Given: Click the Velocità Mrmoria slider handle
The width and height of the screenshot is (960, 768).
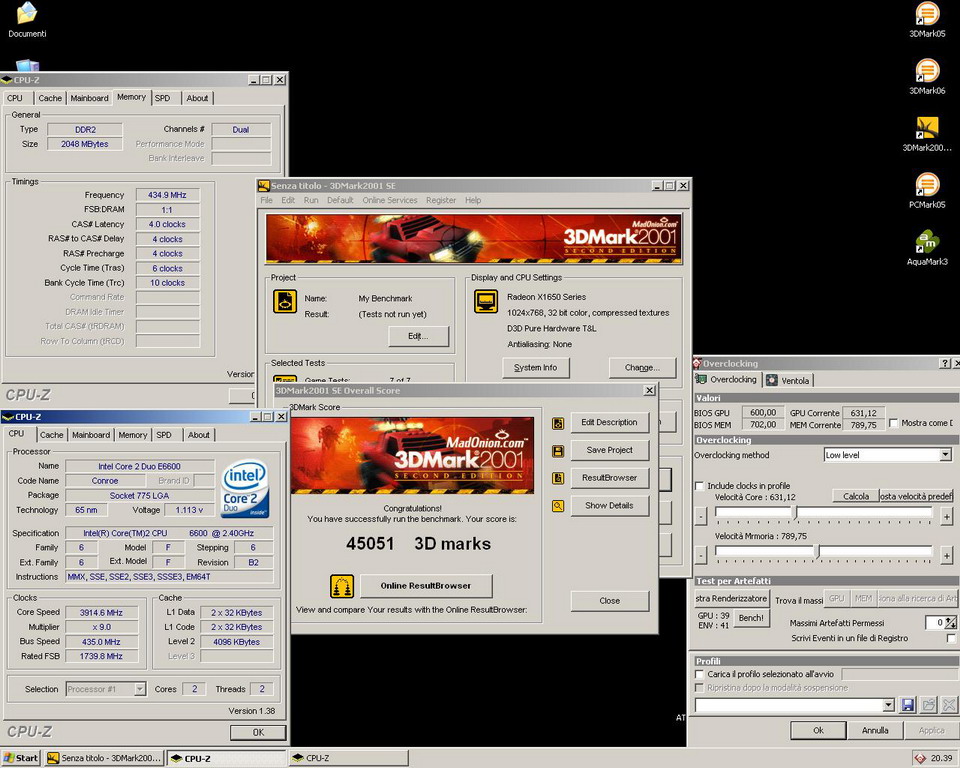Looking at the screenshot, I should point(817,552).
